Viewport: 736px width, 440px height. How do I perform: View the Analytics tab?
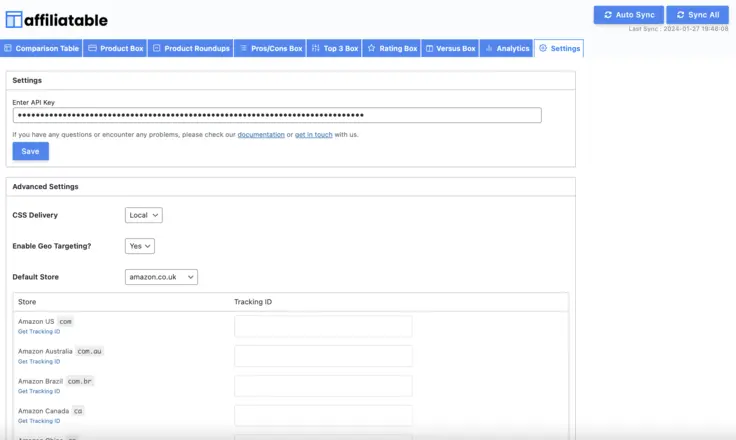click(506, 48)
